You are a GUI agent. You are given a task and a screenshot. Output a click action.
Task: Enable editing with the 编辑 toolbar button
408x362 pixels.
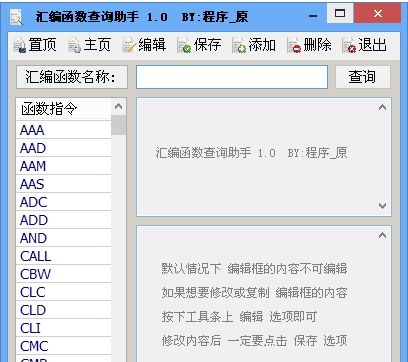coord(144,45)
